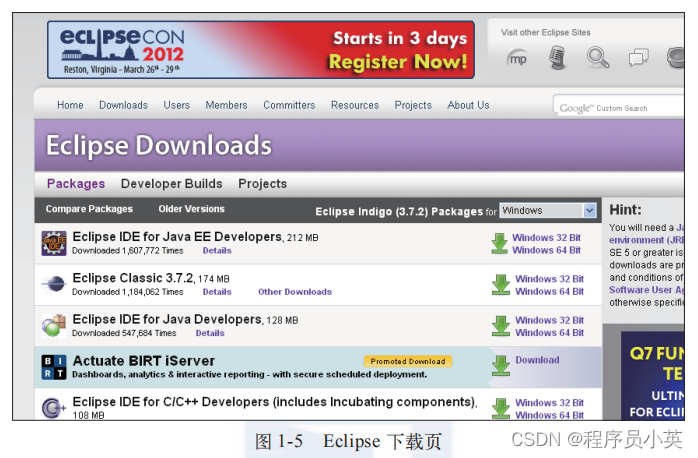
Task: Open the Users menu item
Action: coord(176,105)
